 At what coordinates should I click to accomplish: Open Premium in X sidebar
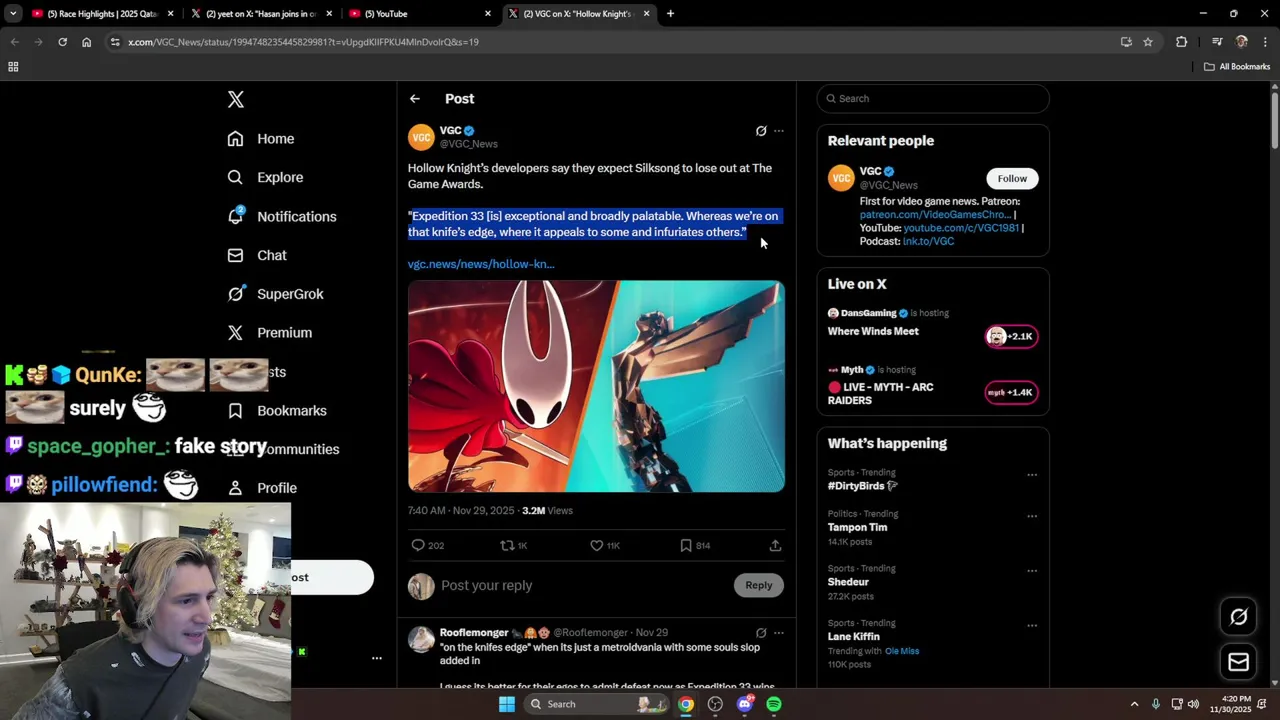(269, 333)
